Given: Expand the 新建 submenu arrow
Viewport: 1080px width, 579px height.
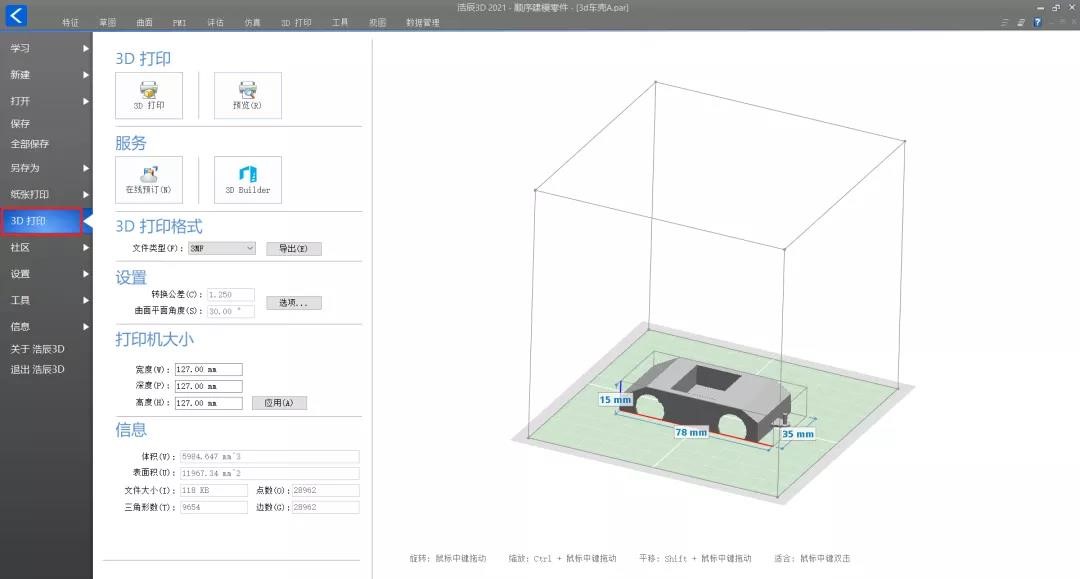Looking at the screenshot, I should tap(86, 74).
